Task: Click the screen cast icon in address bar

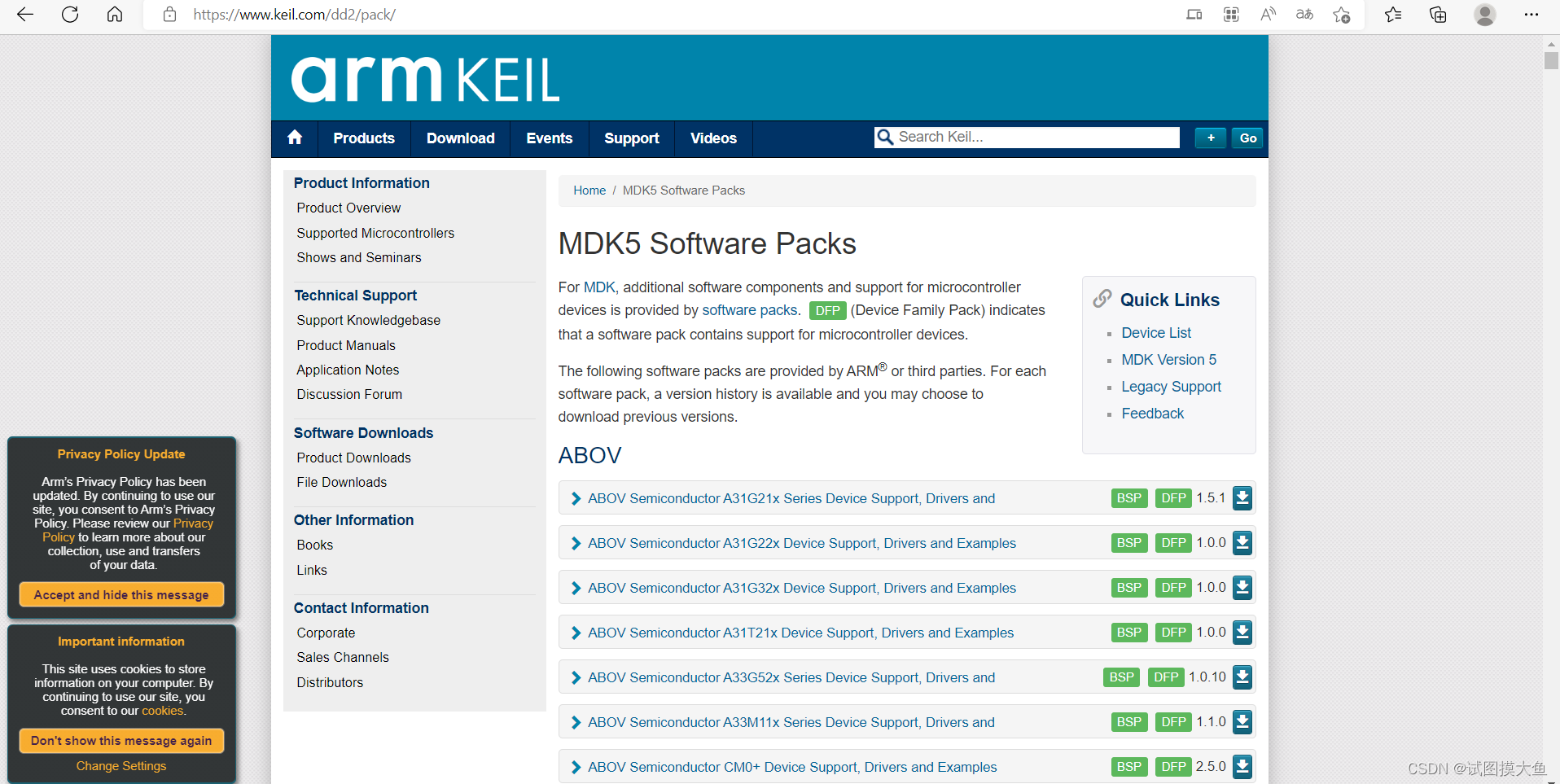Action: [x=1194, y=15]
